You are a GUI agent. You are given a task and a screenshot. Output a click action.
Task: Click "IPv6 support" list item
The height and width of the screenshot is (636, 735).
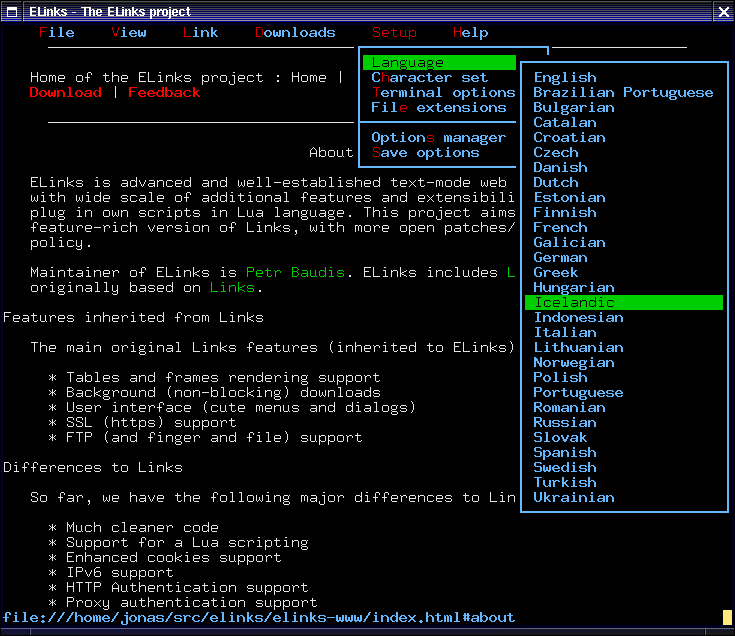(120, 572)
